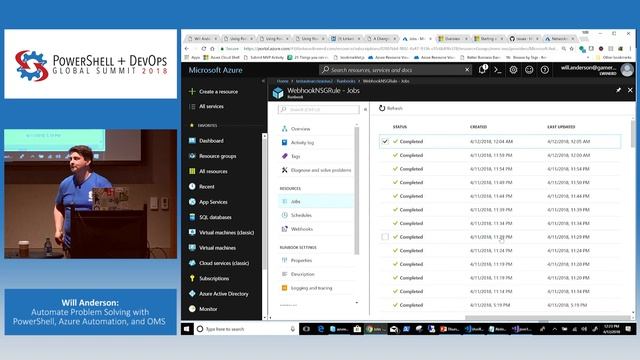Sort by the Status column header
640x360 pixels.
pyautogui.click(x=400, y=127)
